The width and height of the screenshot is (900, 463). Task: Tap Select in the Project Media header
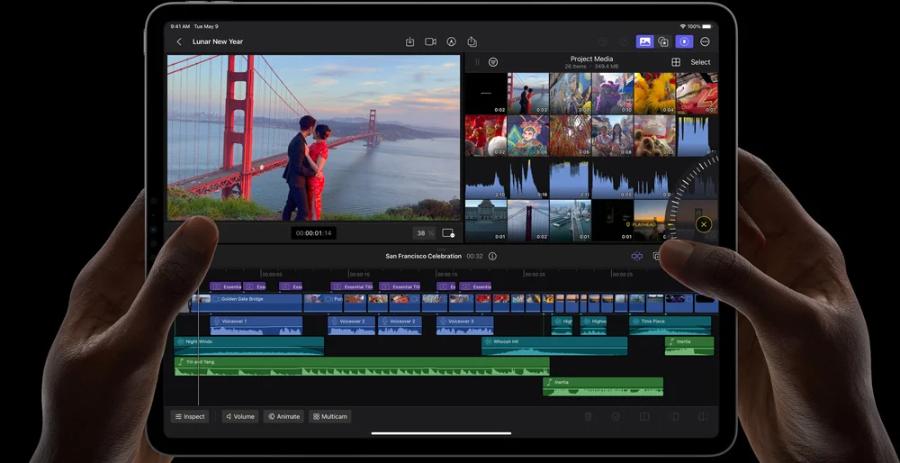point(700,62)
